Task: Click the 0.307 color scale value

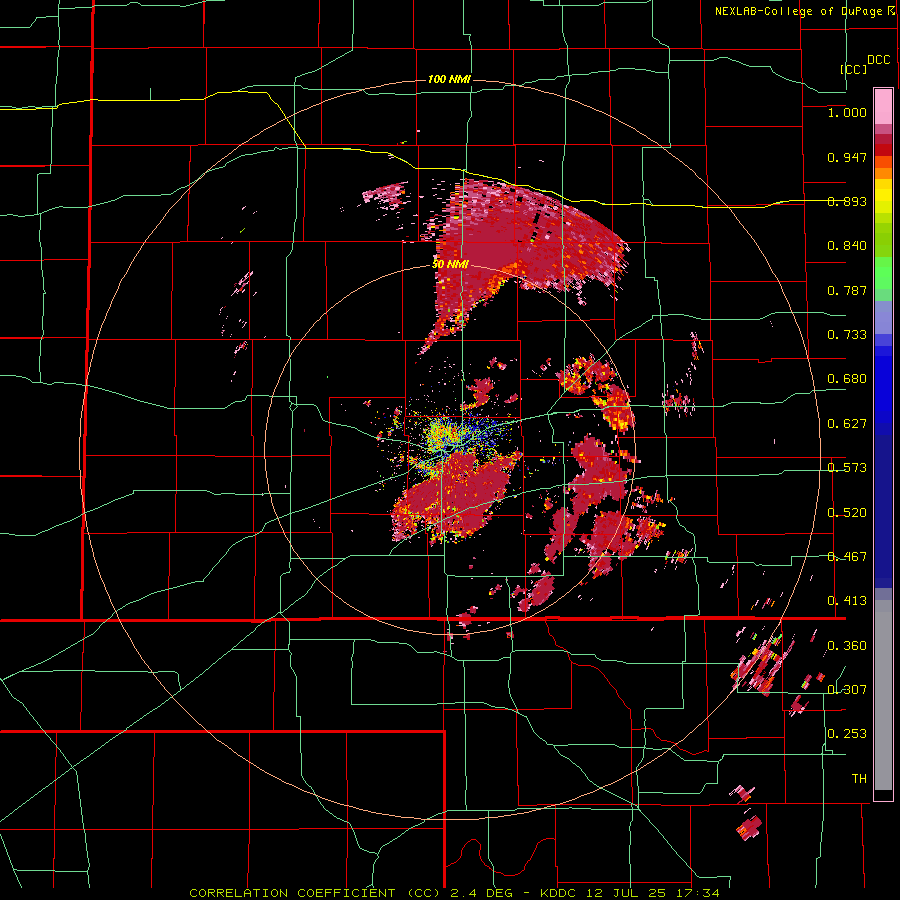Action: [x=847, y=689]
